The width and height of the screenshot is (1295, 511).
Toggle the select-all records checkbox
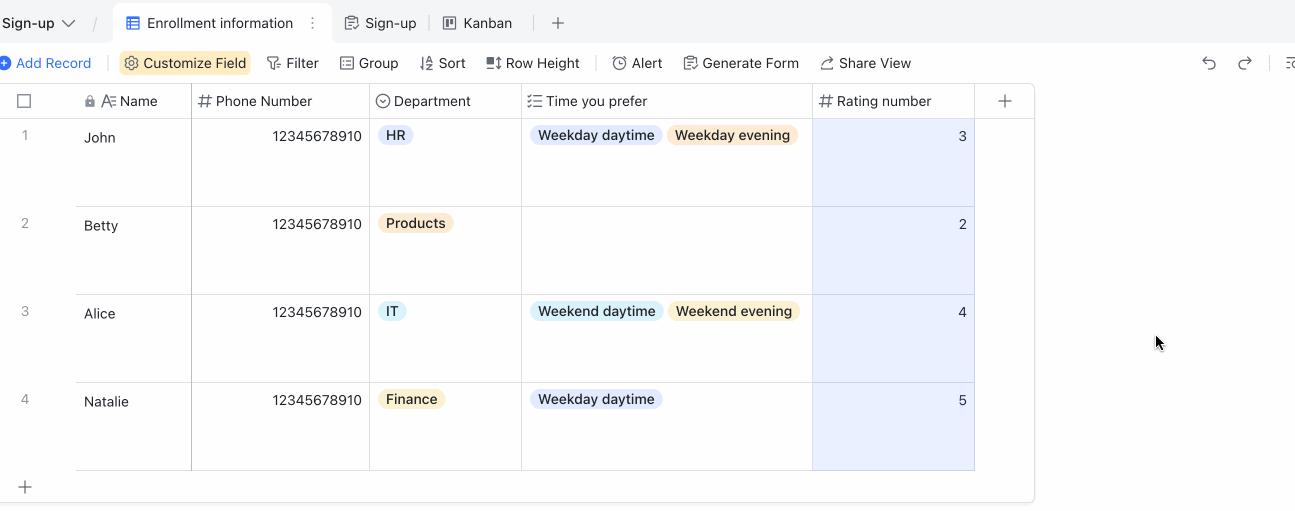[24, 101]
